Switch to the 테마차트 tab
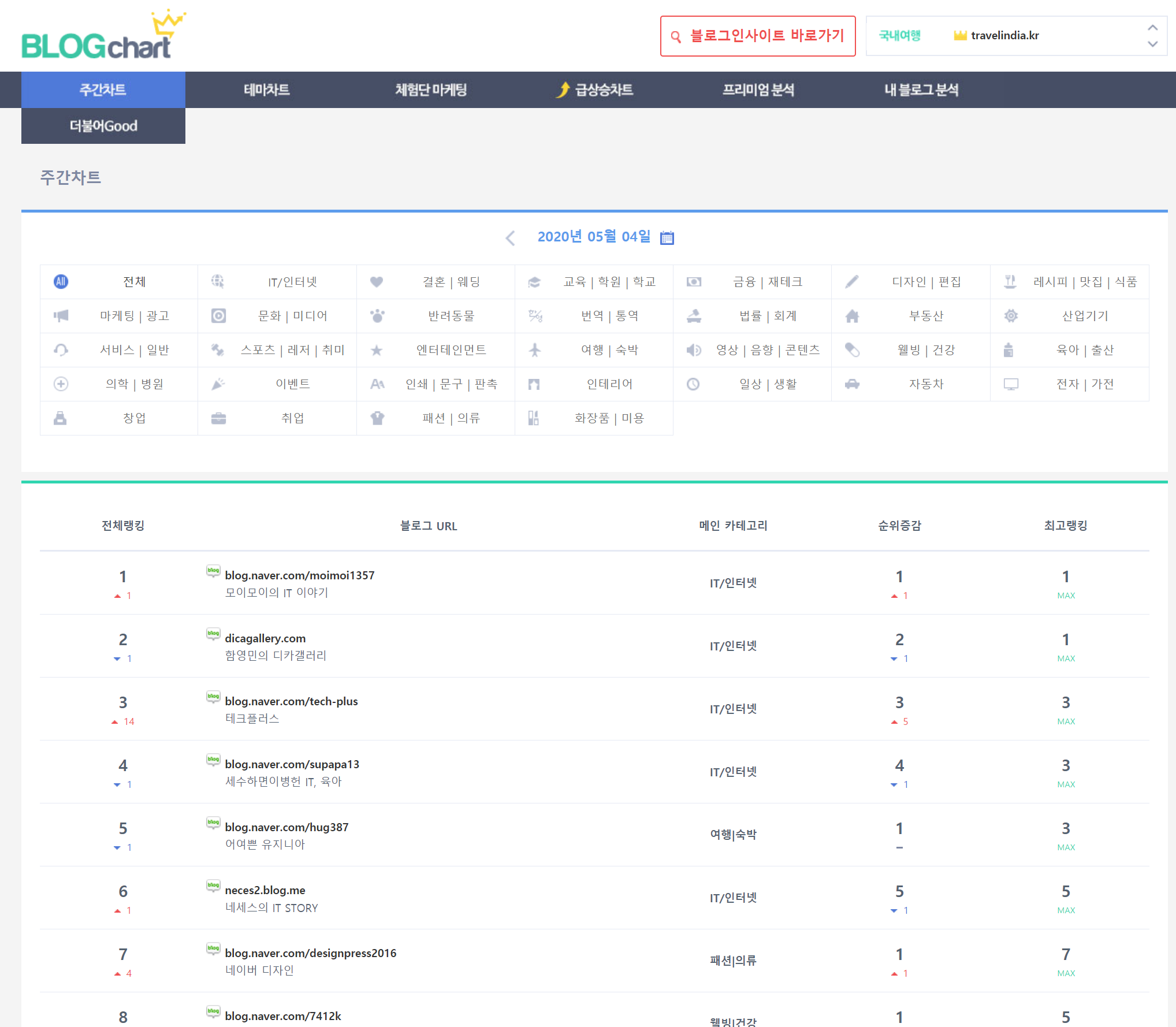Viewport: 1176px width, 1027px height. [x=267, y=90]
